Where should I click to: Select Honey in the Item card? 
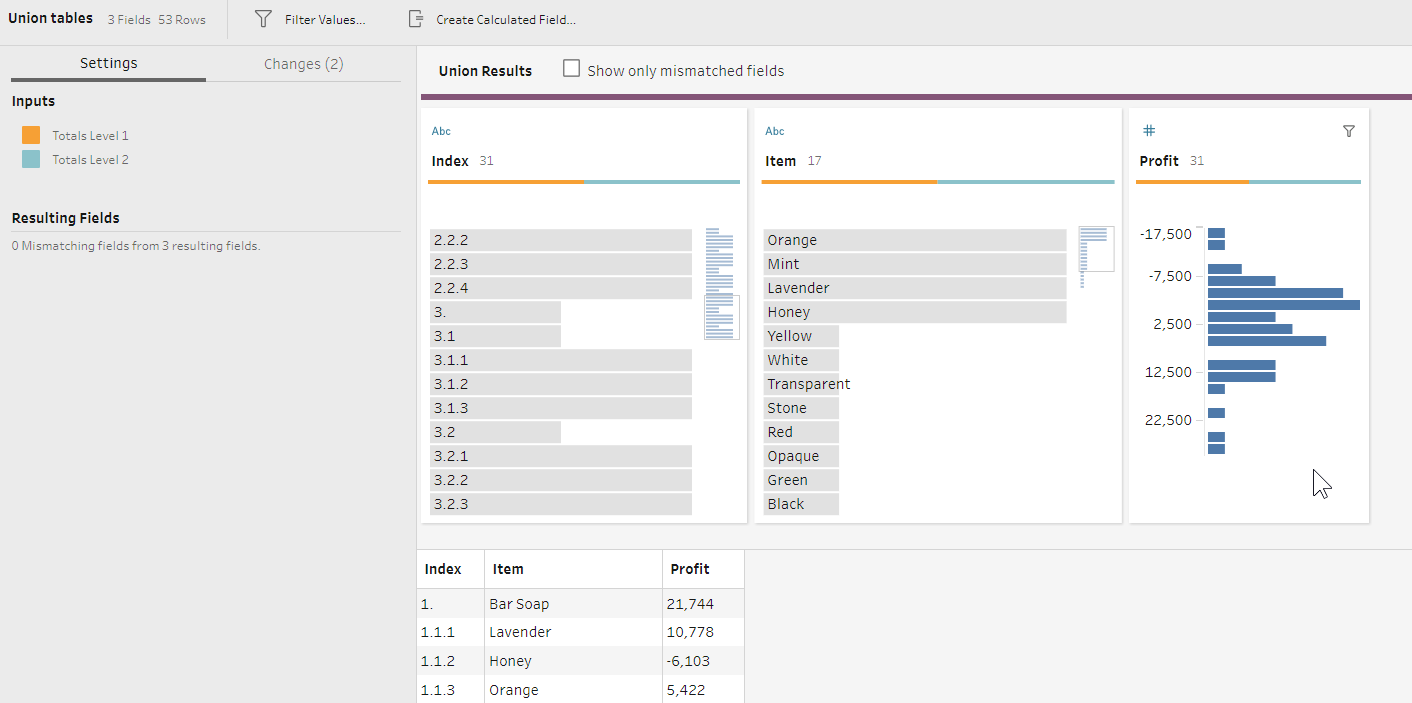pyautogui.click(x=915, y=312)
